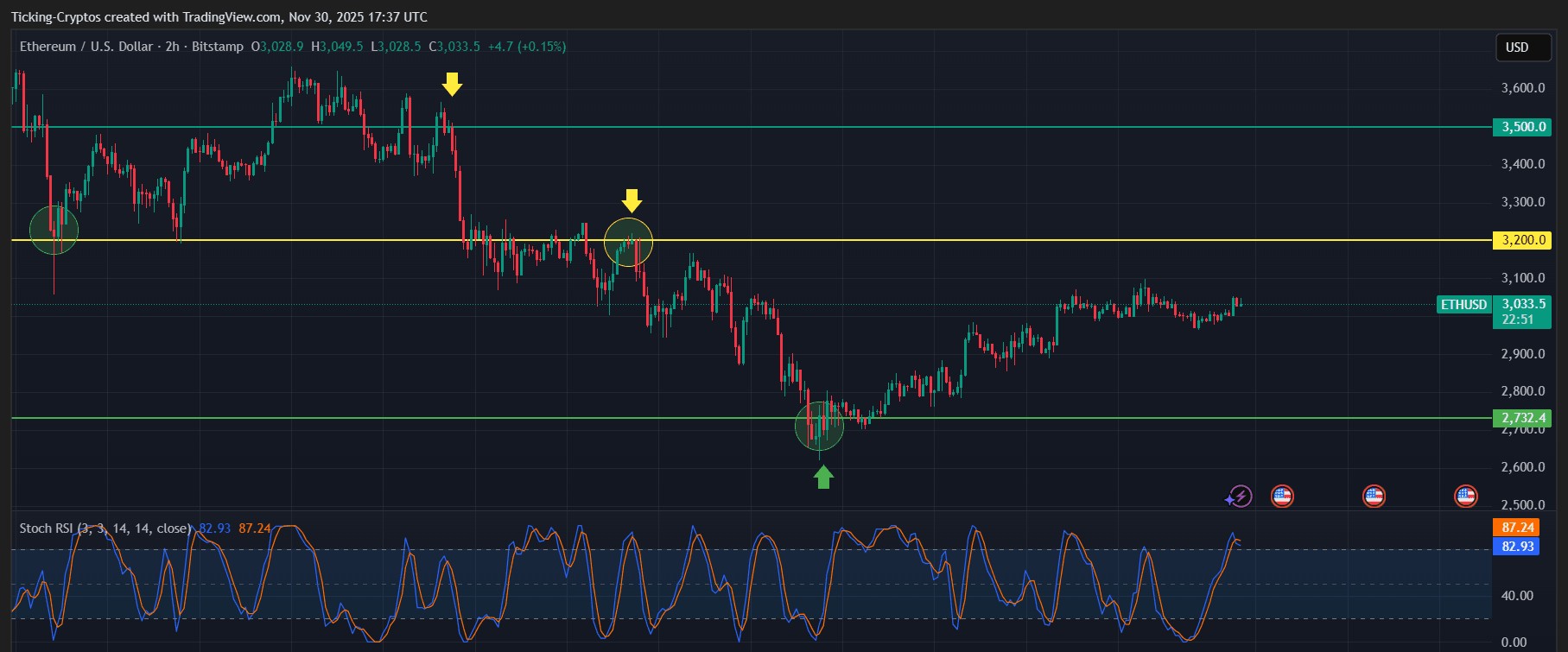This screenshot has height=652, width=1568.
Task: Click the ETHUSD symbol tag on price axis
Action: (x=1463, y=304)
